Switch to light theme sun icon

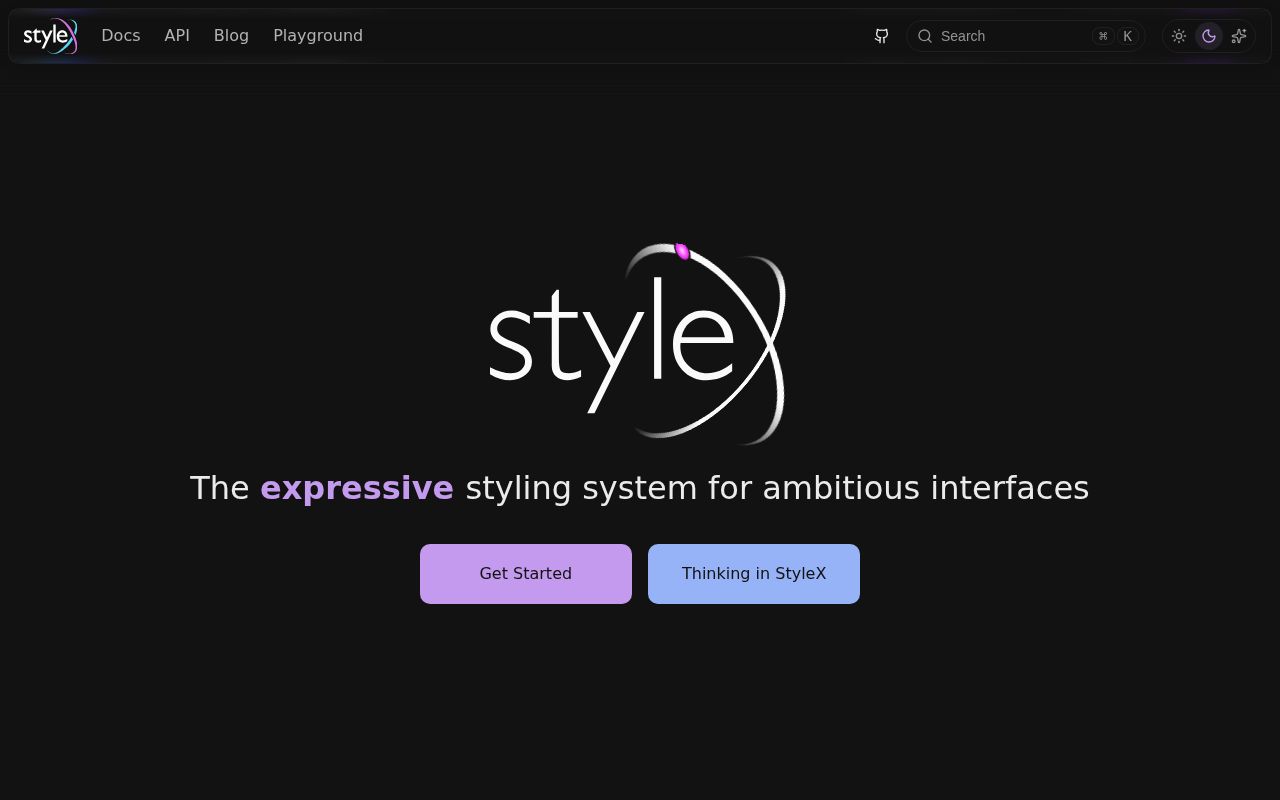pos(1179,36)
